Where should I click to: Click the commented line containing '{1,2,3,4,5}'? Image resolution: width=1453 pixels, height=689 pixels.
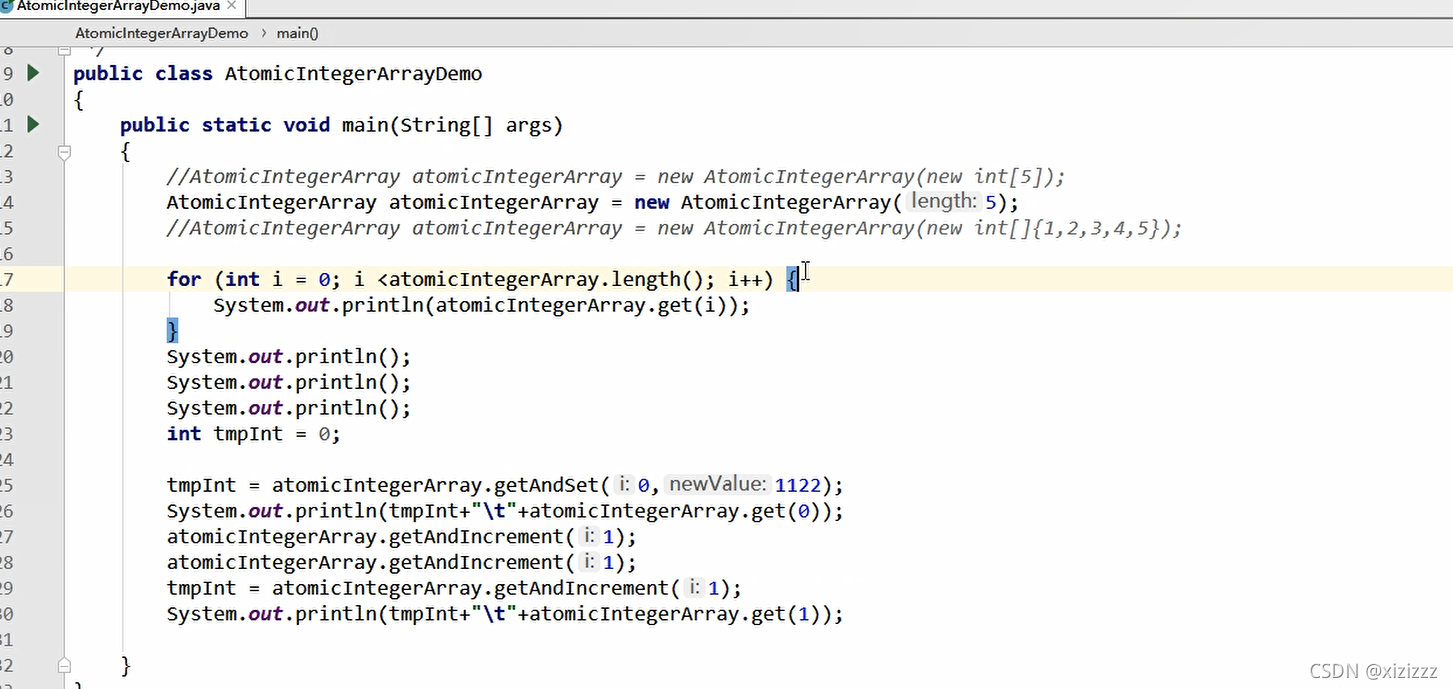(674, 228)
